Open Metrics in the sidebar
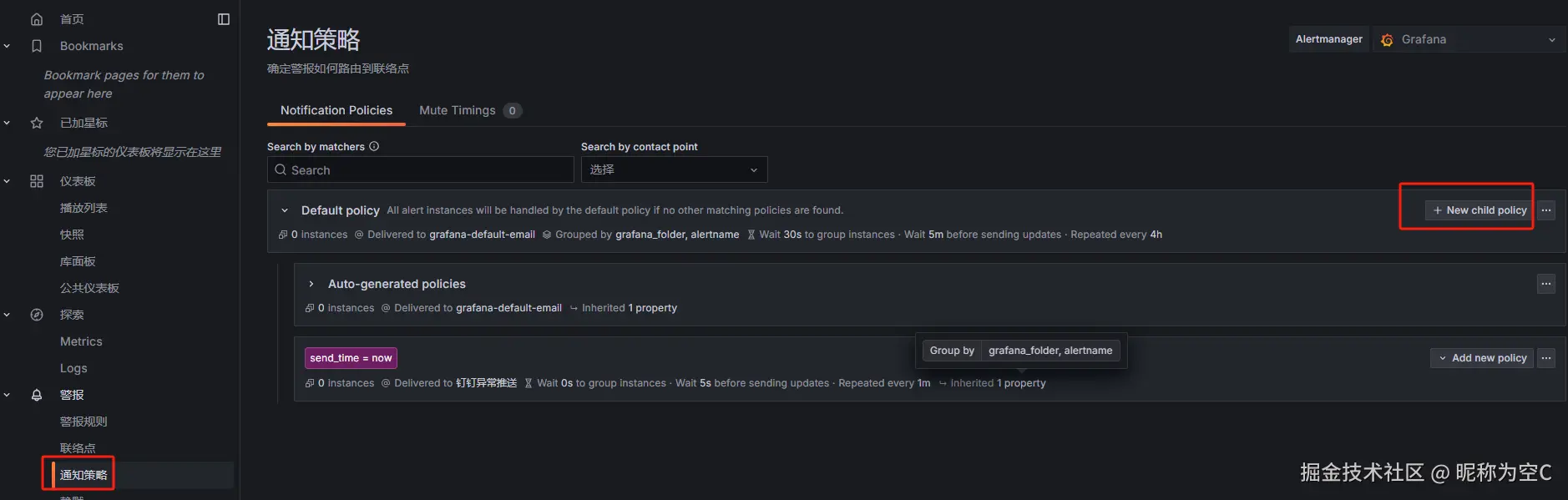The height and width of the screenshot is (500, 1568). point(81,341)
